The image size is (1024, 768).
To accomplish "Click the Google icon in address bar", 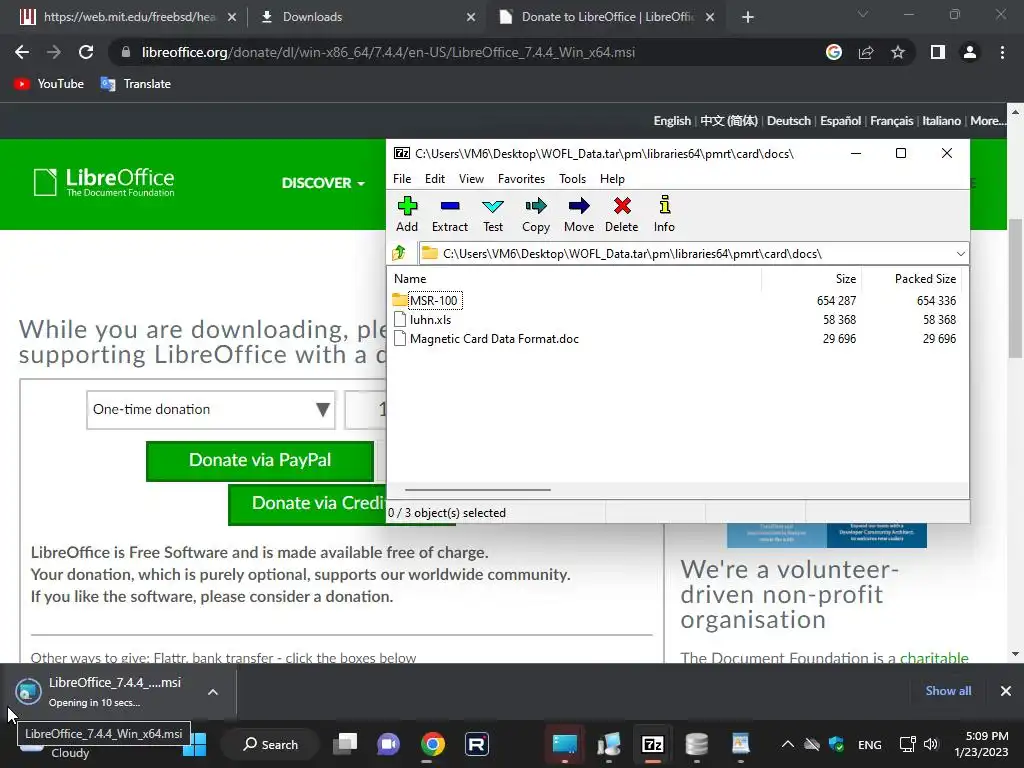I will [x=834, y=52].
